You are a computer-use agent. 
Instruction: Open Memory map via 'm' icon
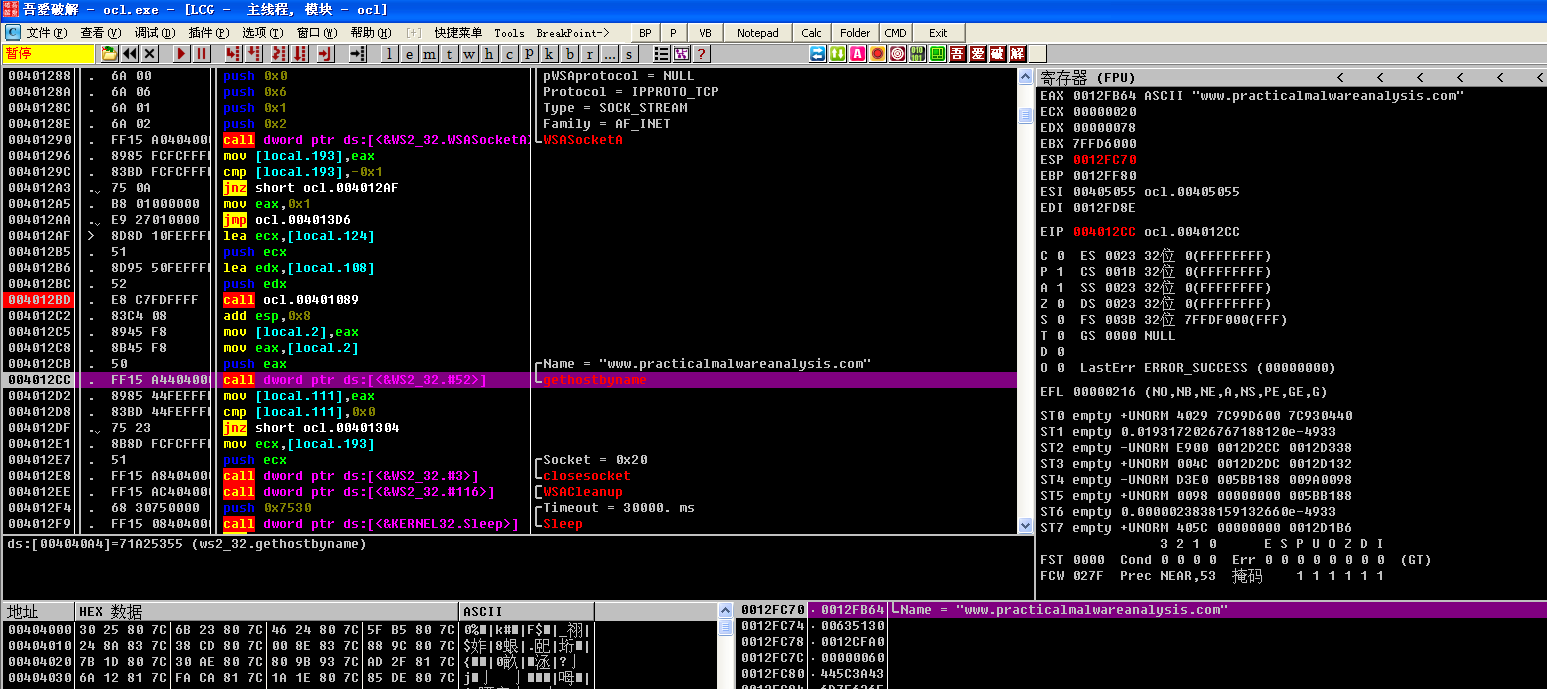429,54
